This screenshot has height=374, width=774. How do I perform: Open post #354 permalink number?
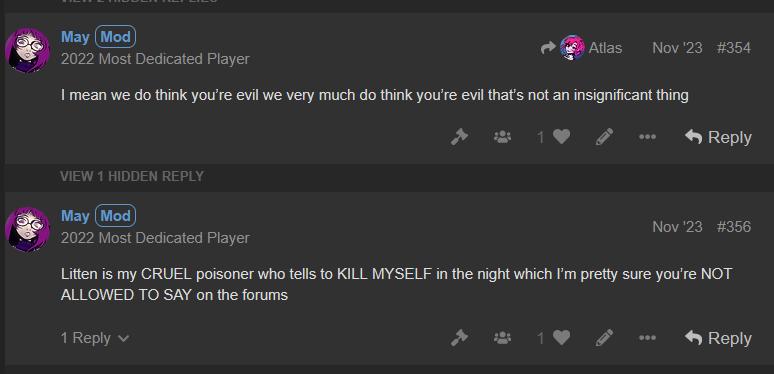(734, 48)
